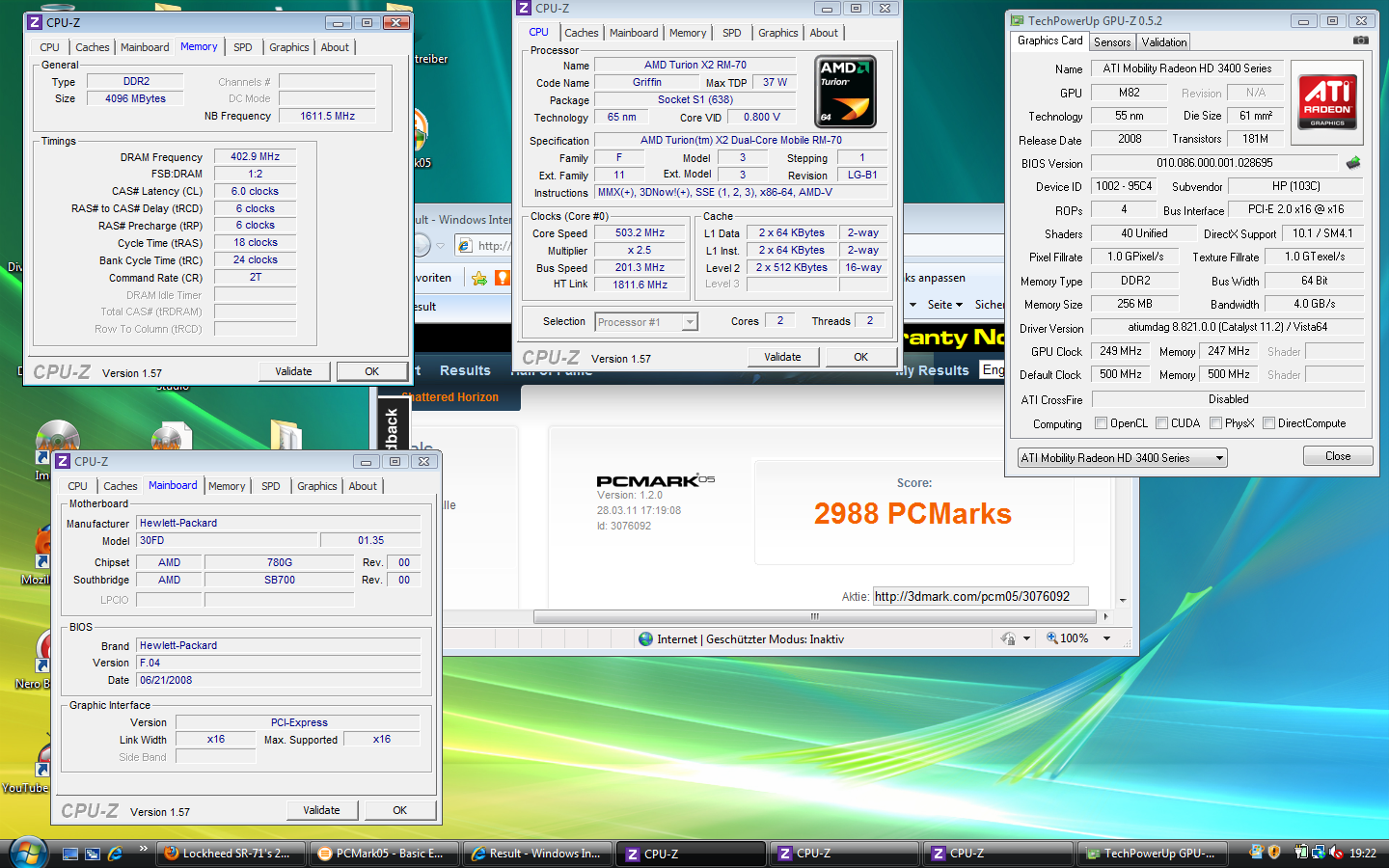Open the Results navigation link on the webpage
Screen dimensions: 1389x868
465,370
